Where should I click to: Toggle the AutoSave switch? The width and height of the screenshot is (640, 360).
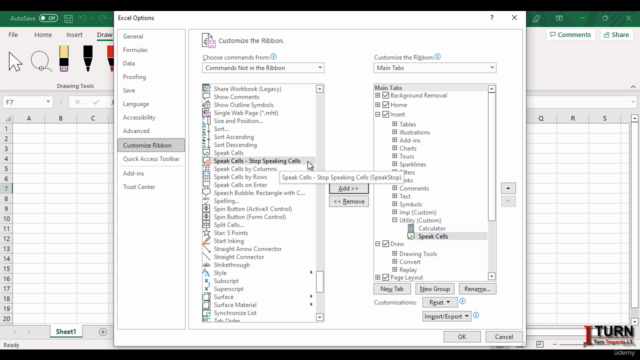[x=48, y=18]
